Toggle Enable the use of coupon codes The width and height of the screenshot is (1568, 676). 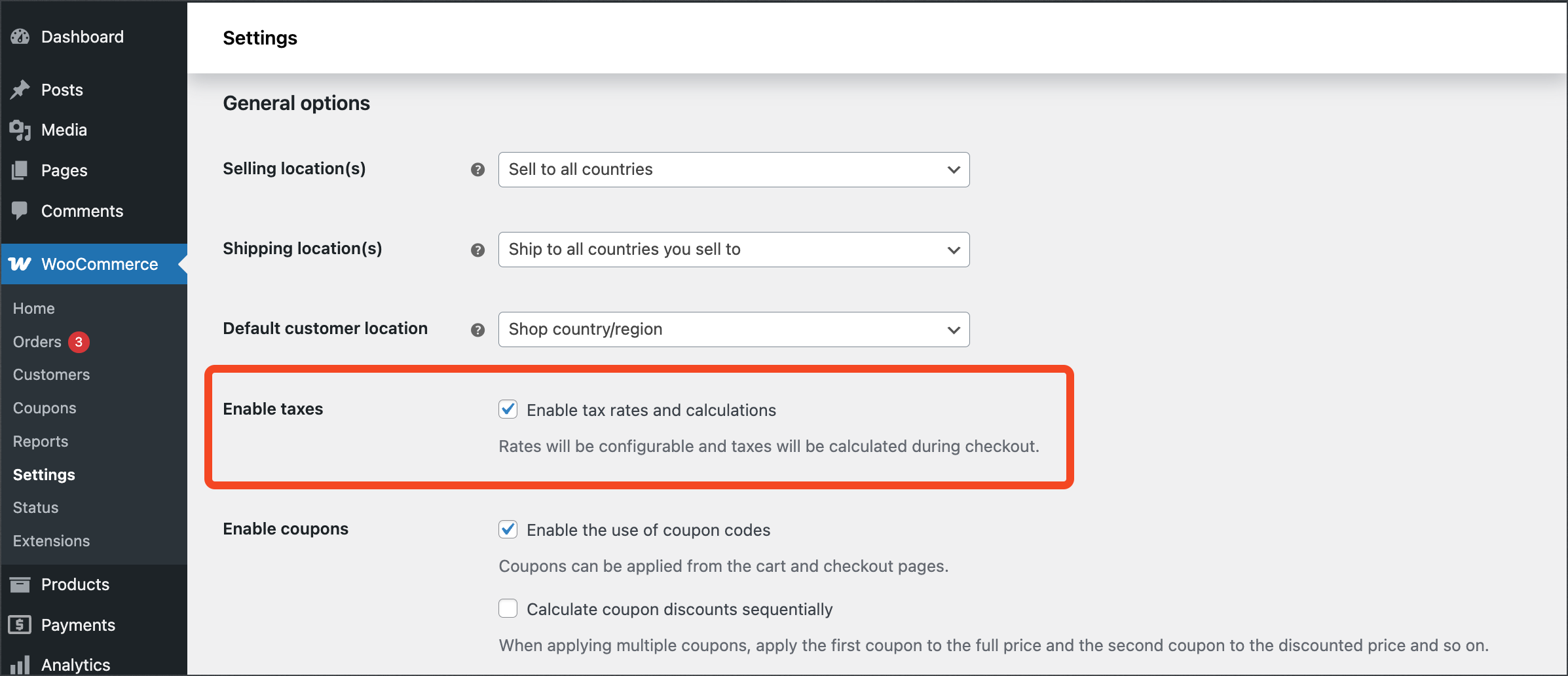(x=508, y=529)
